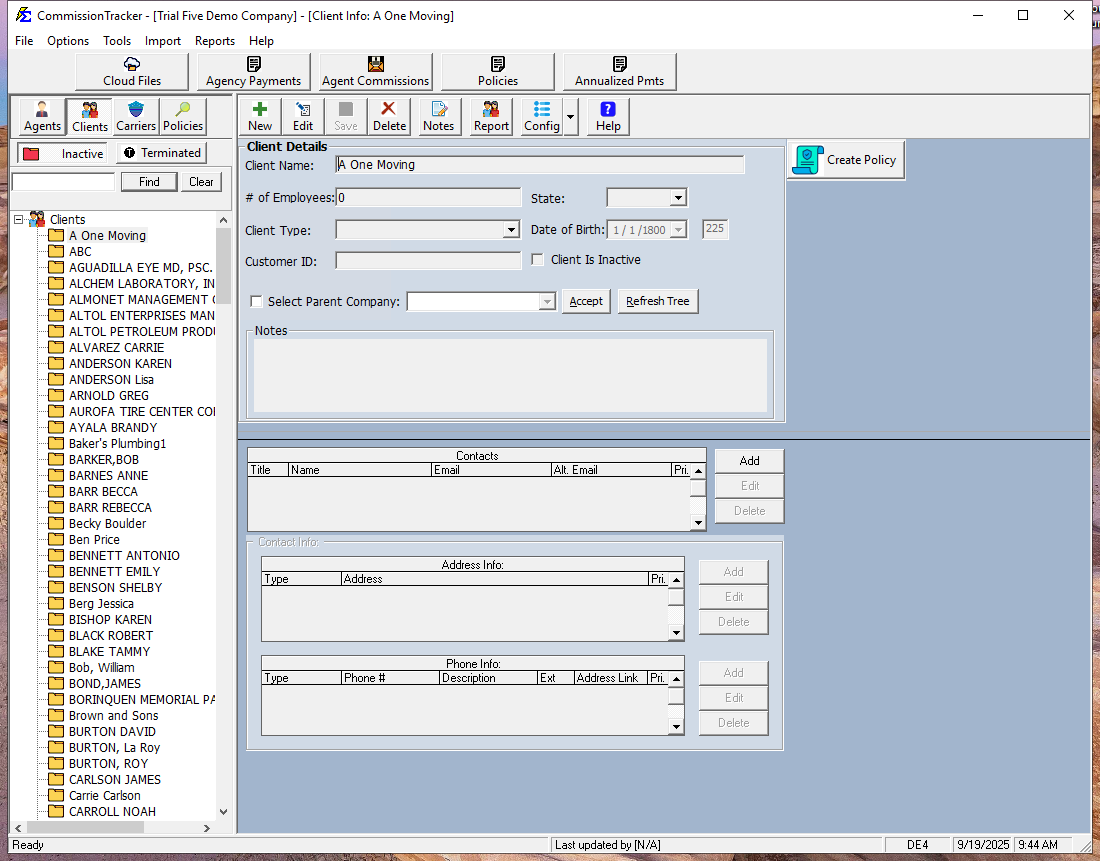
Task: Switch to the Agents panel icon
Action: tap(42, 116)
